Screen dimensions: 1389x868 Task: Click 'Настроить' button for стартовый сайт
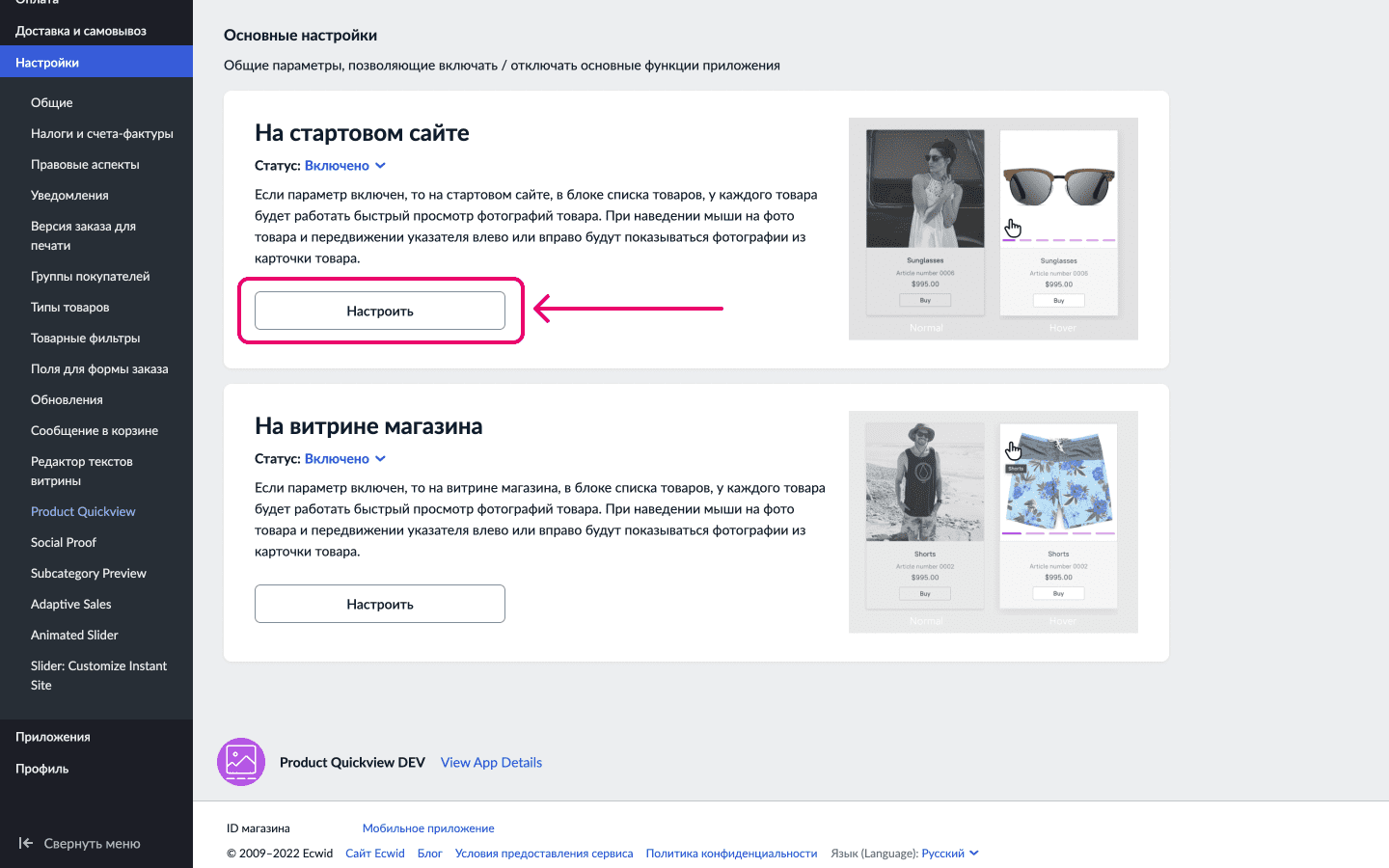point(380,311)
